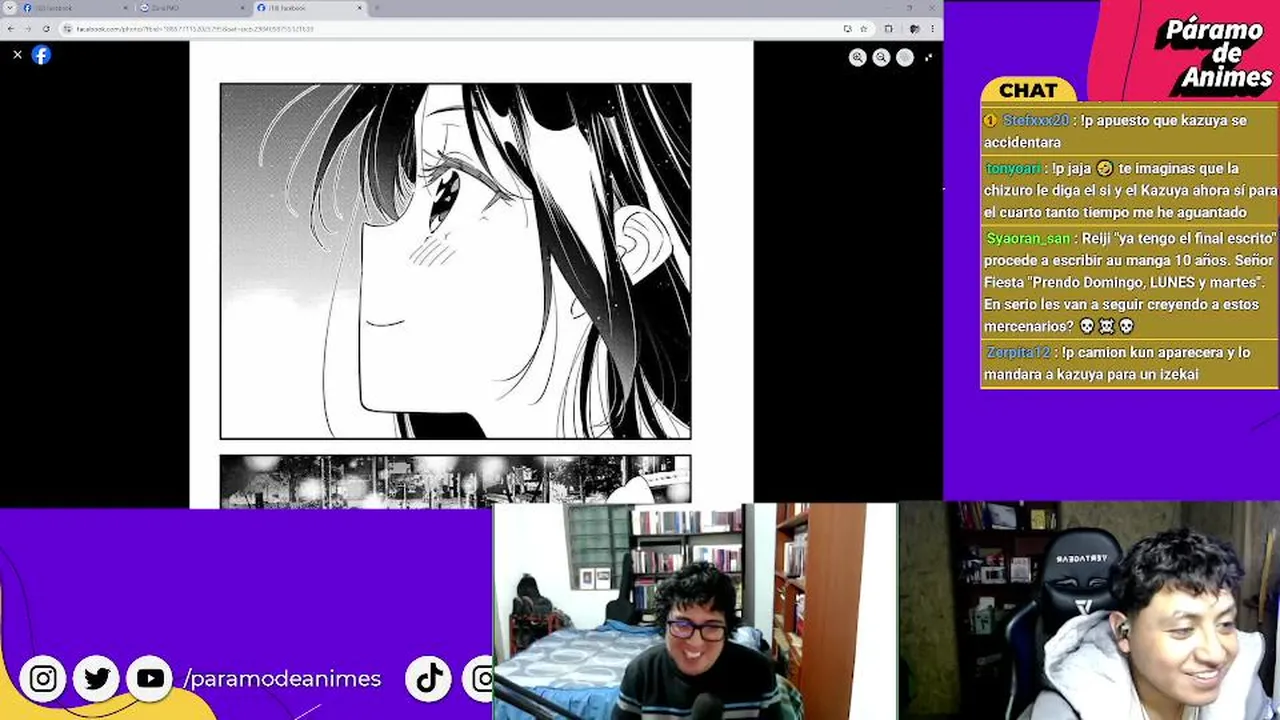Open the tab search dropdown arrow
This screenshot has width=1280, height=720.
[x=9, y=8]
